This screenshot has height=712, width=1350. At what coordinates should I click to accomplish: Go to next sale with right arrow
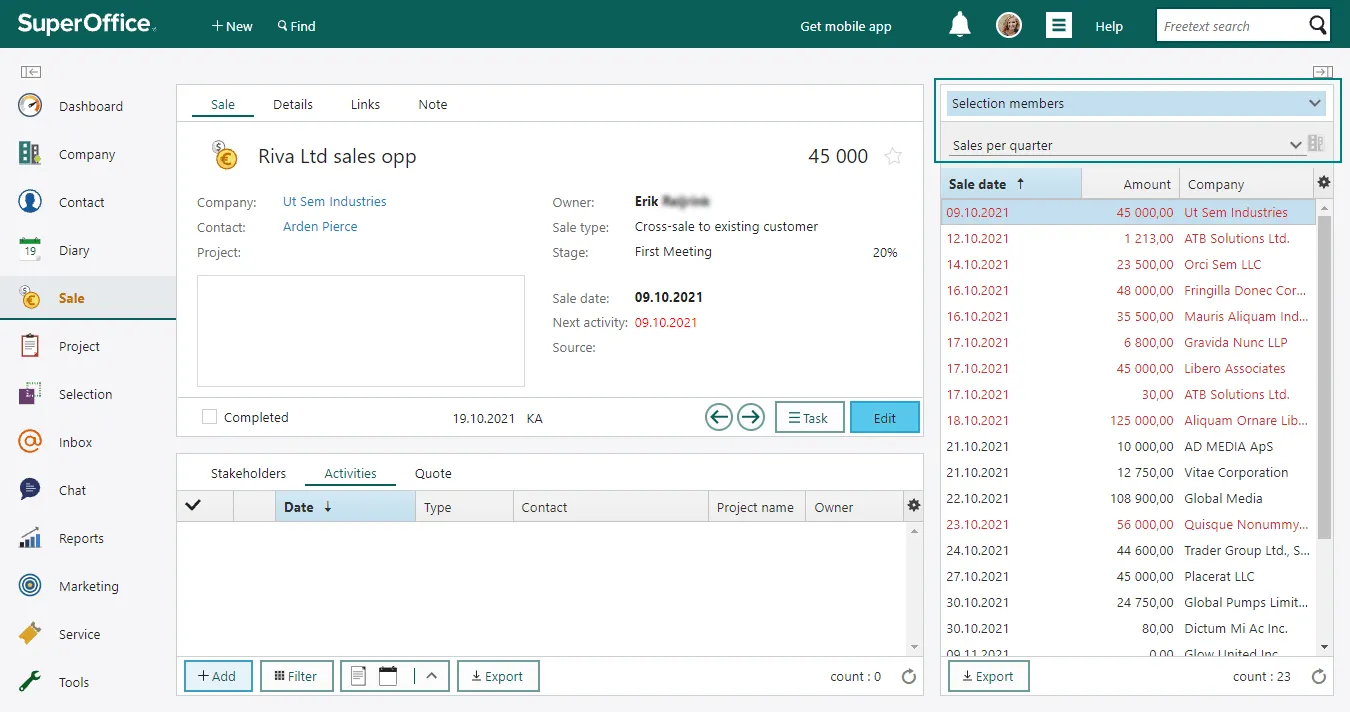(751, 417)
